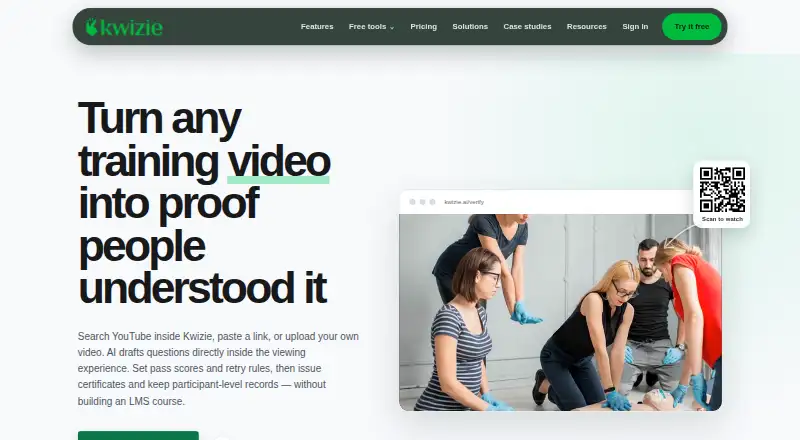Expand the Free tools dropdown
This screenshot has width=800, height=440.
click(371, 27)
